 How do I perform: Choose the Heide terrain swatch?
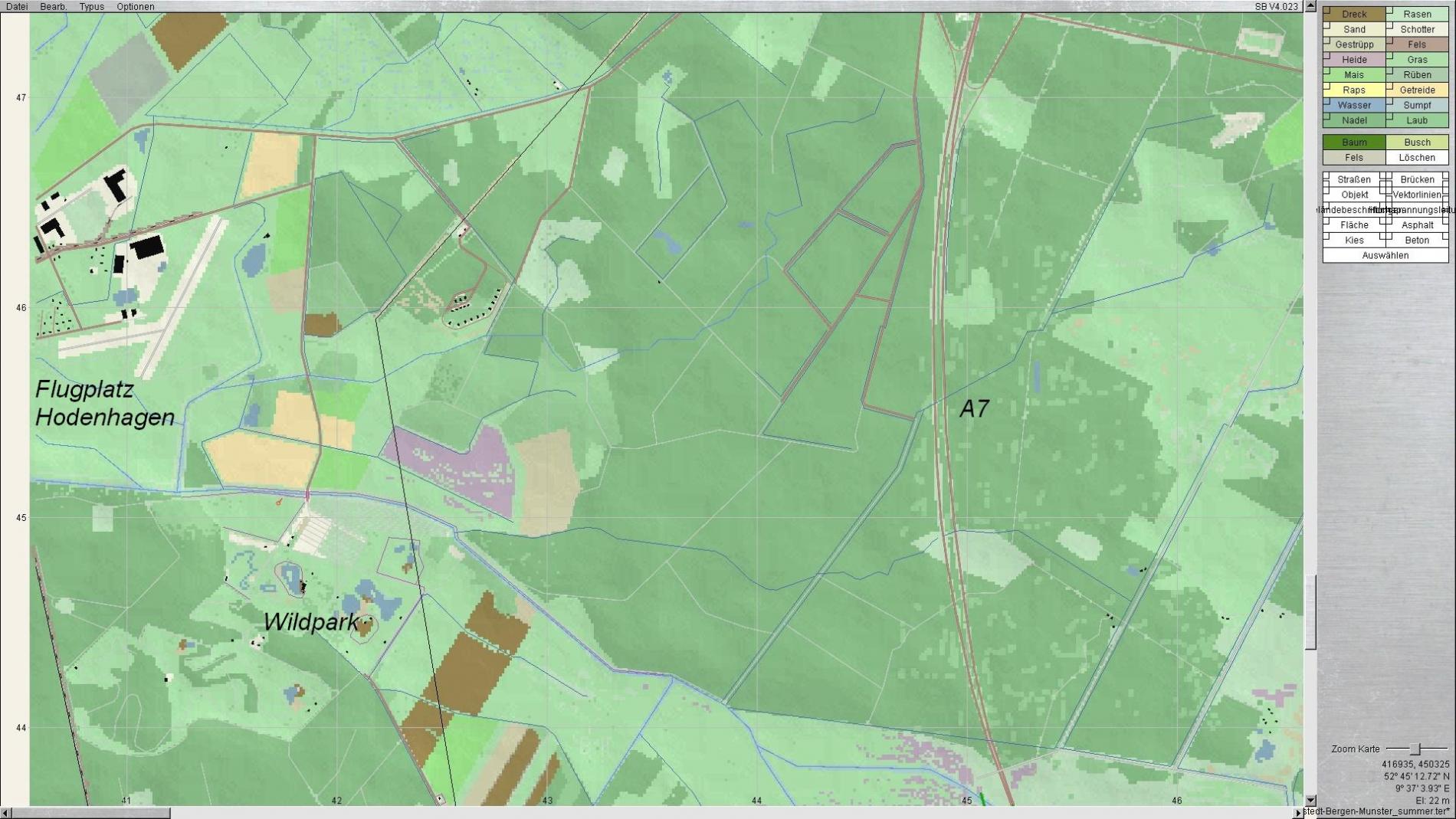(x=1354, y=59)
